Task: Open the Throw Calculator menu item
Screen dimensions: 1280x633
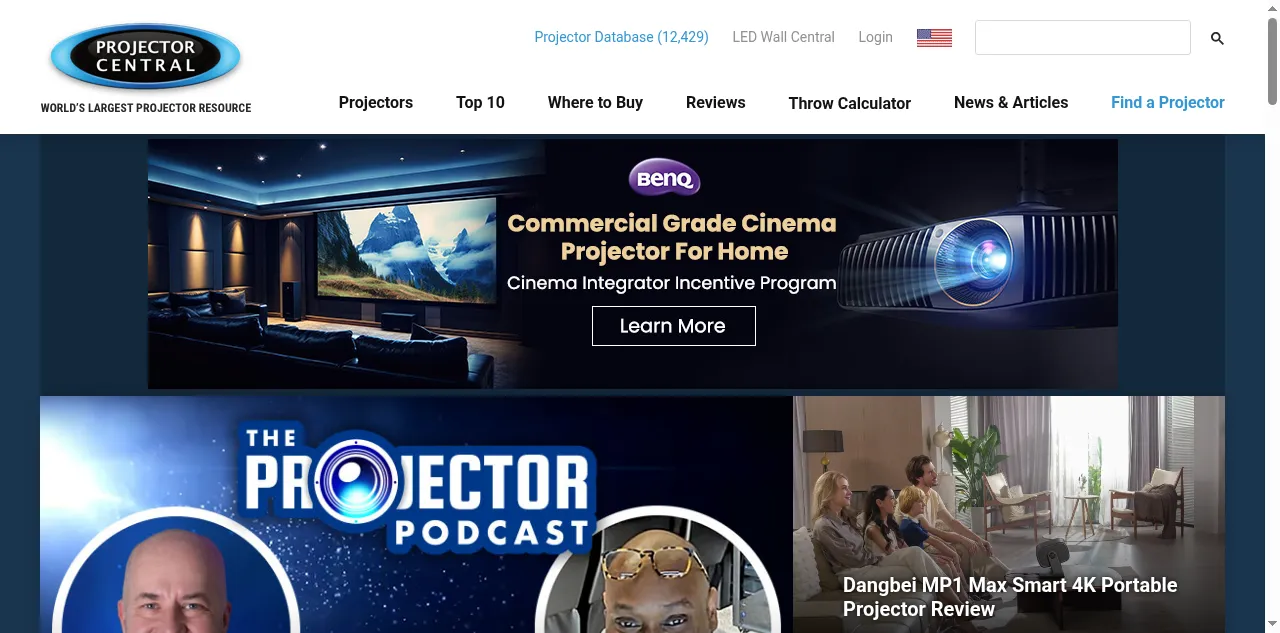Action: [x=850, y=103]
